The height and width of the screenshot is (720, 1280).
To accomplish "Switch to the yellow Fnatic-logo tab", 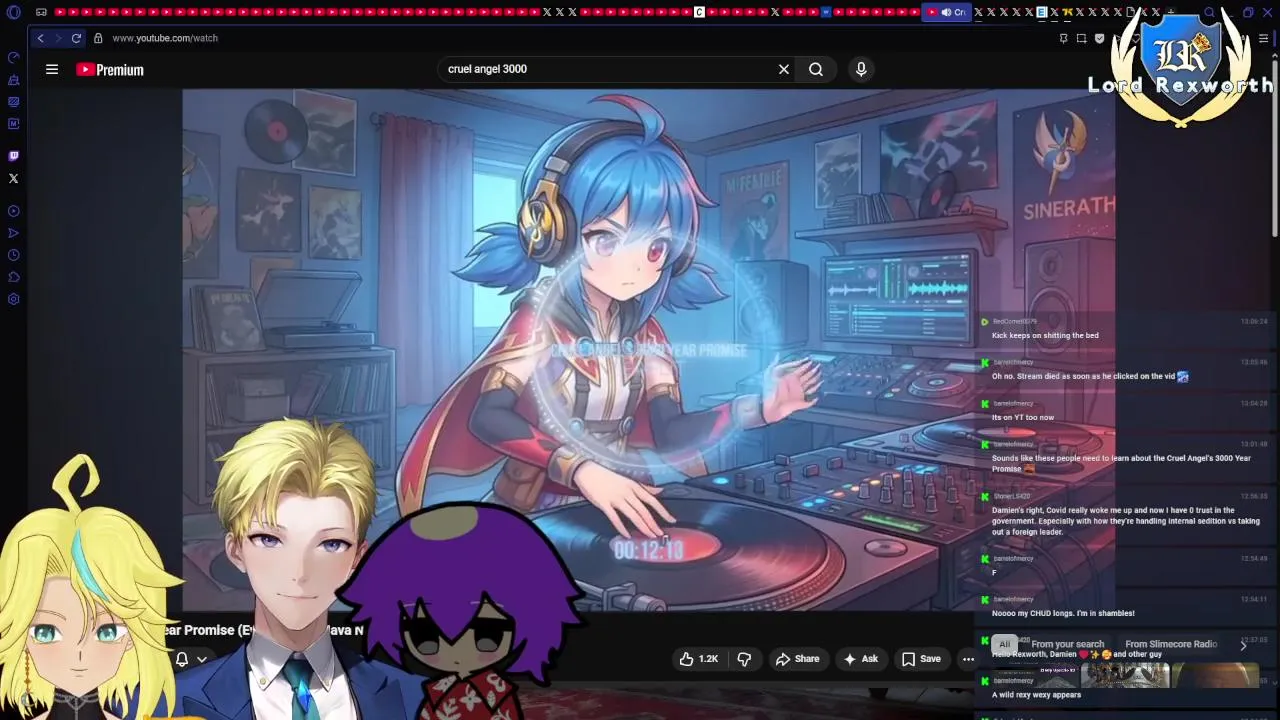I will [x=1067, y=12].
